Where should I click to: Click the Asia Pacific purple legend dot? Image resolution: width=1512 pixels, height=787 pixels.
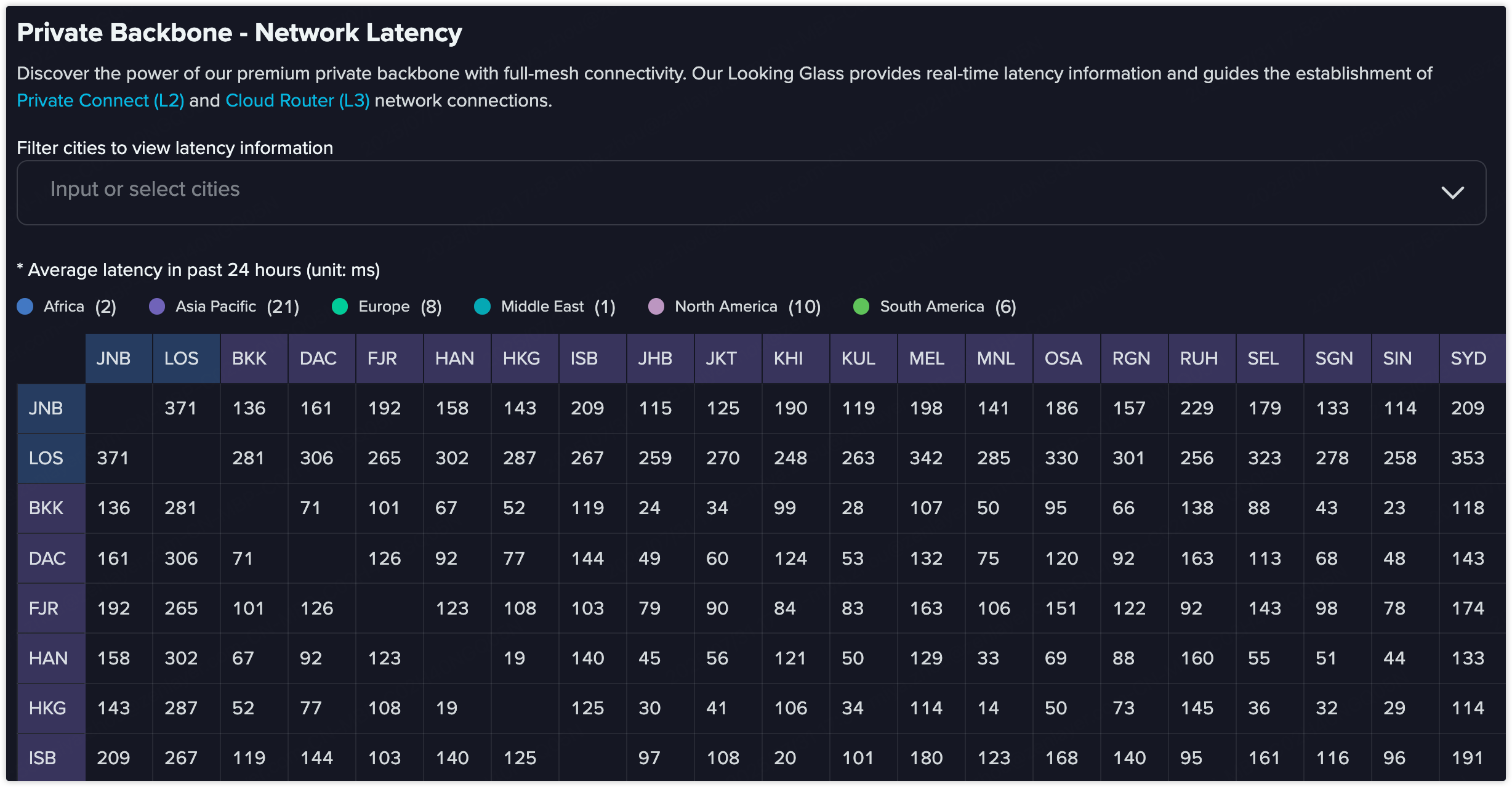157,307
